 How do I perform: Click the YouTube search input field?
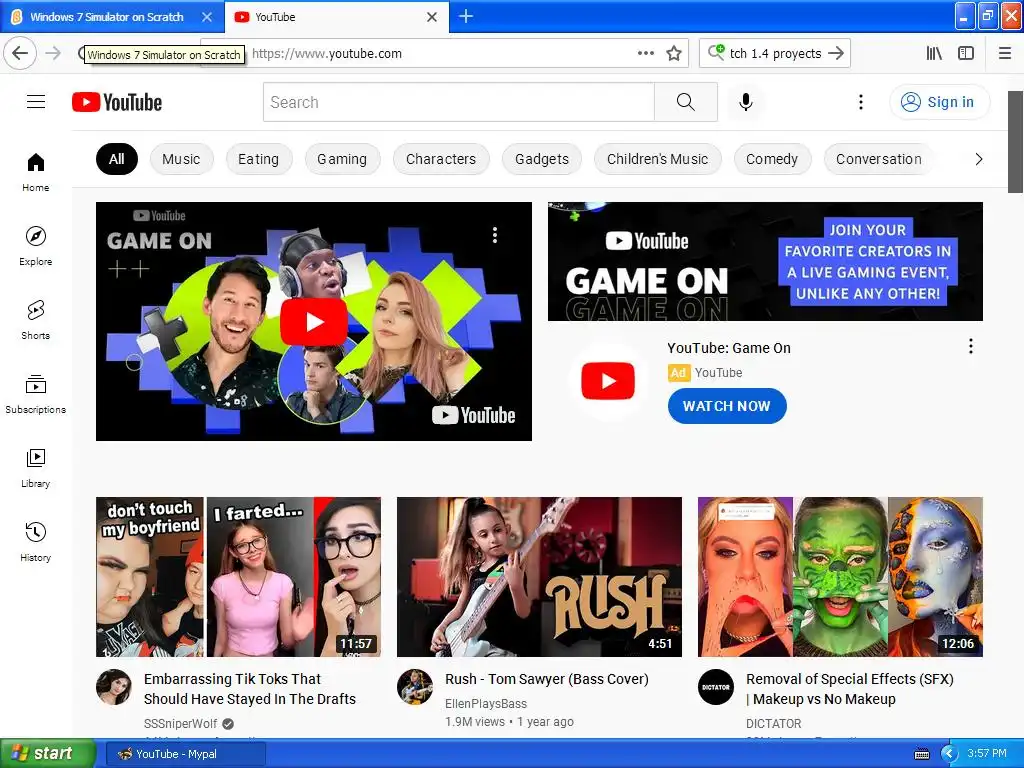pyautogui.click(x=459, y=102)
